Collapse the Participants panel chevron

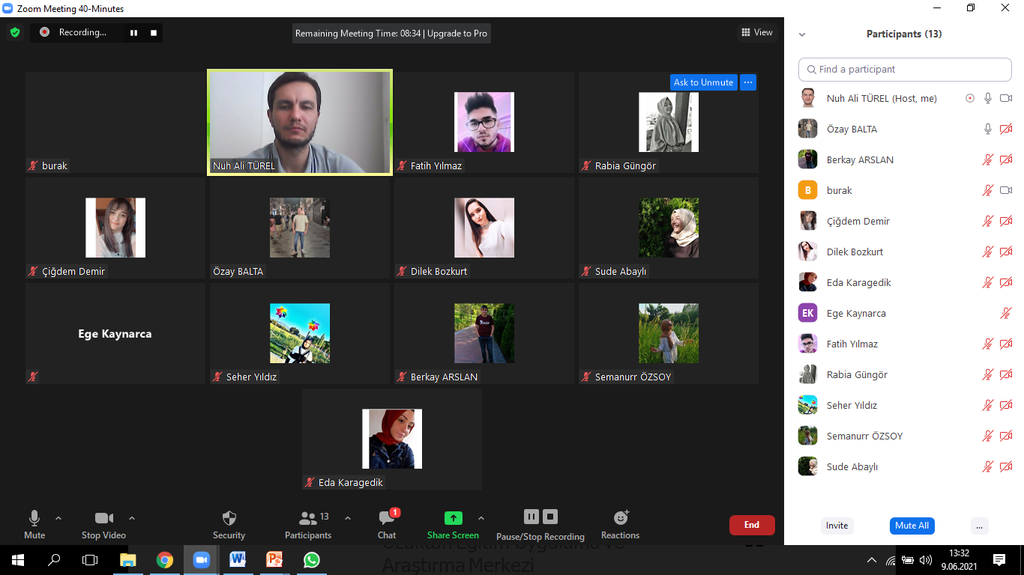click(x=802, y=34)
